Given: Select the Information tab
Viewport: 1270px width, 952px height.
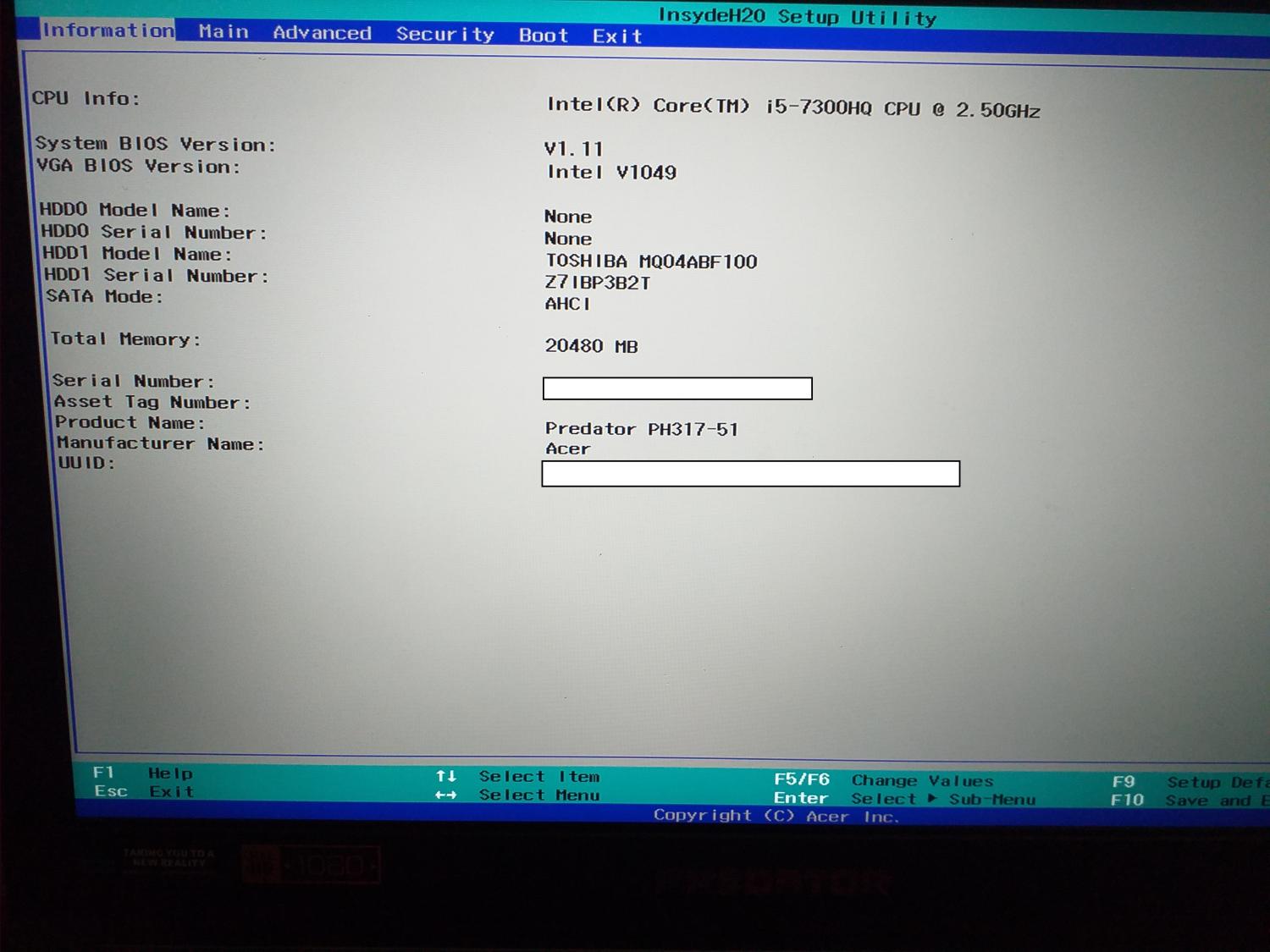Looking at the screenshot, I should click(x=108, y=30).
